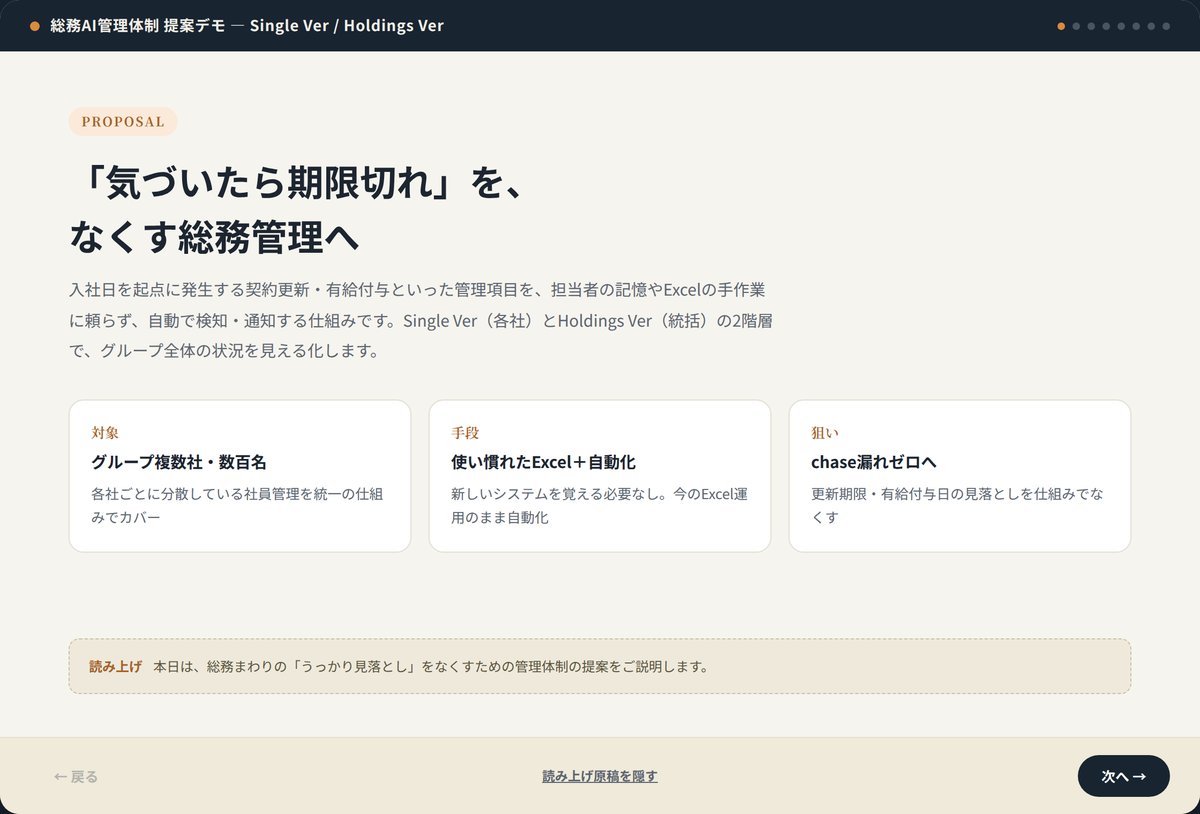Click the heading 「気づいたら期限切れ」を、

(x=298, y=184)
